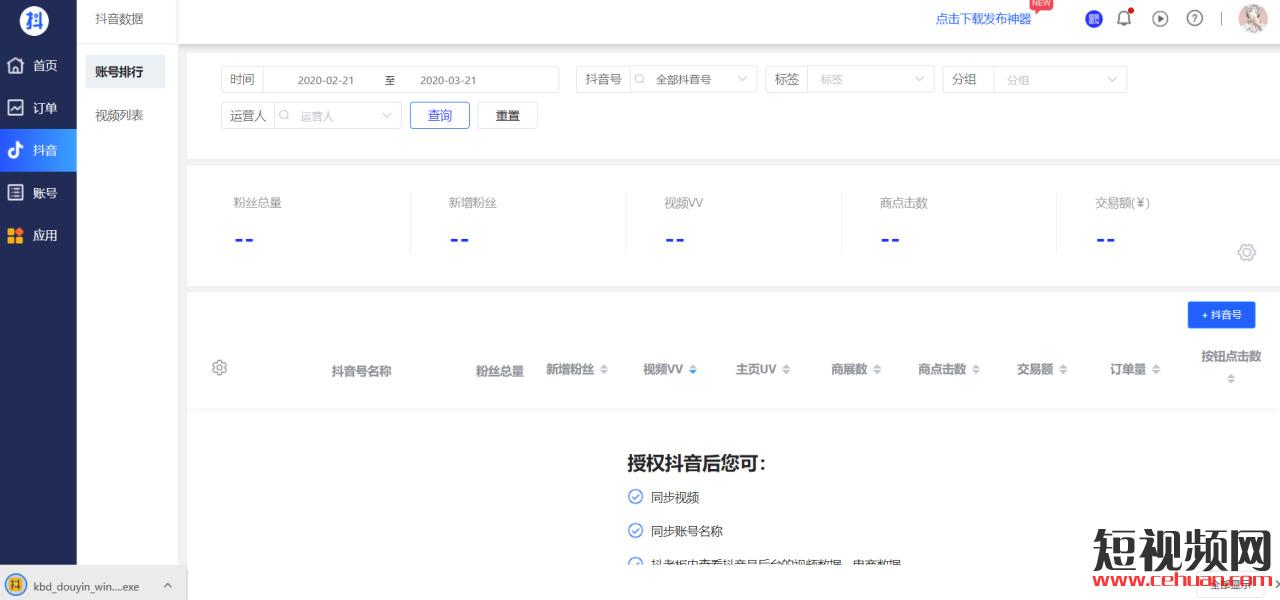Image resolution: width=1280 pixels, height=600 pixels.
Task: Open table column settings gear icon
Action: 220,368
